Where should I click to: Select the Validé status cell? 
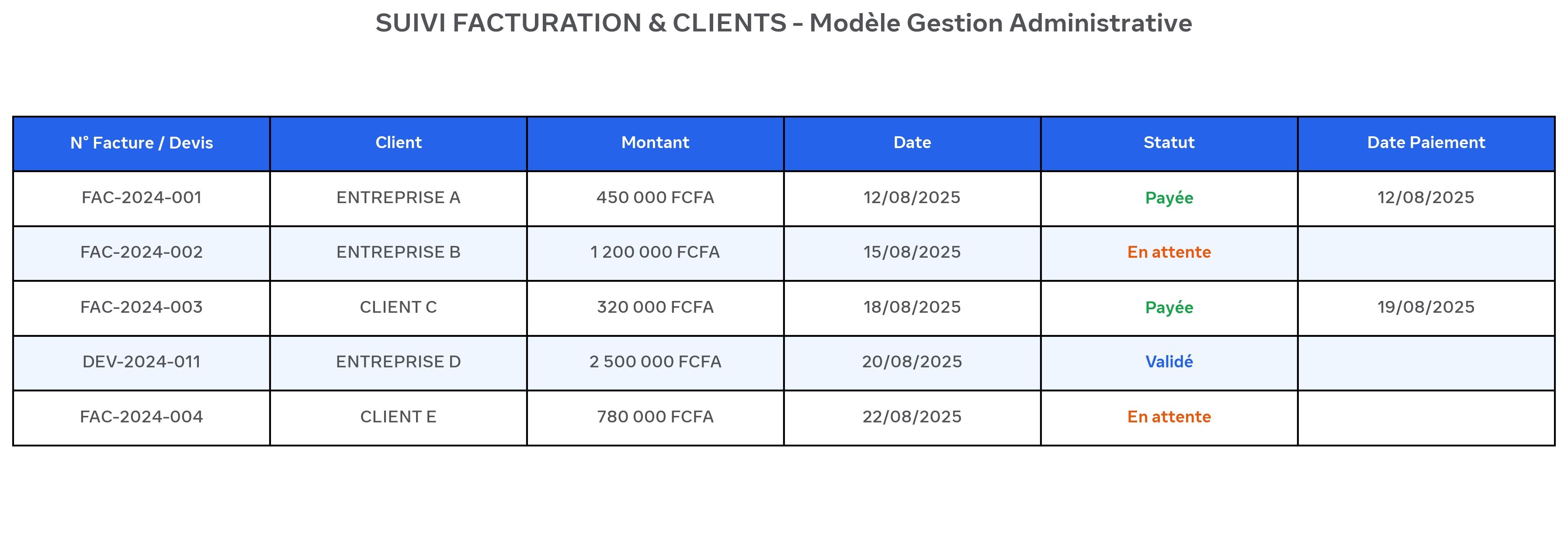tap(1169, 363)
